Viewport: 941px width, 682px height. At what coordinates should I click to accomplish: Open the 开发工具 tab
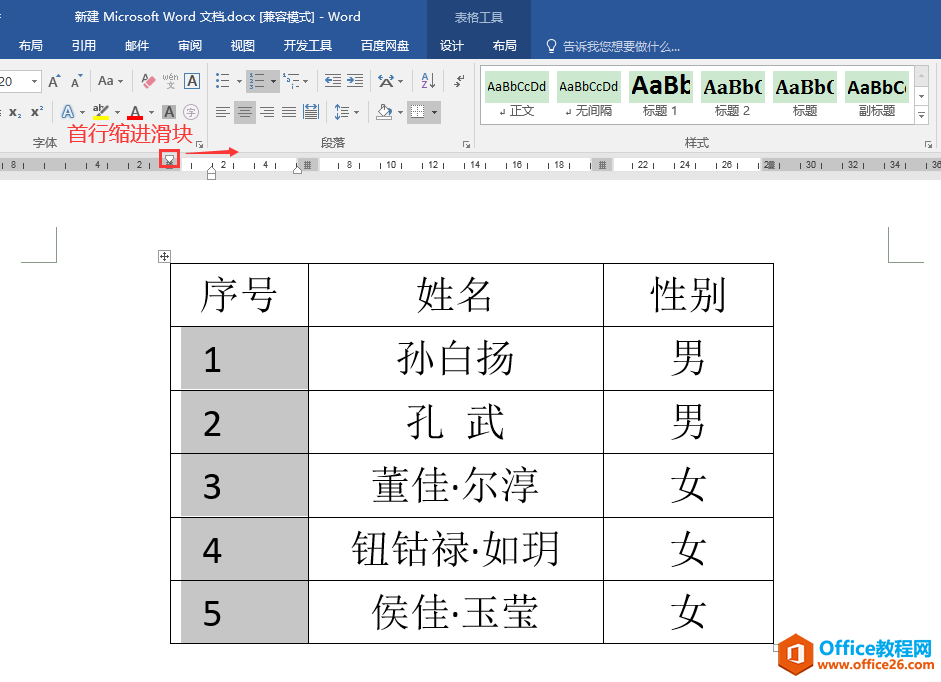307,46
